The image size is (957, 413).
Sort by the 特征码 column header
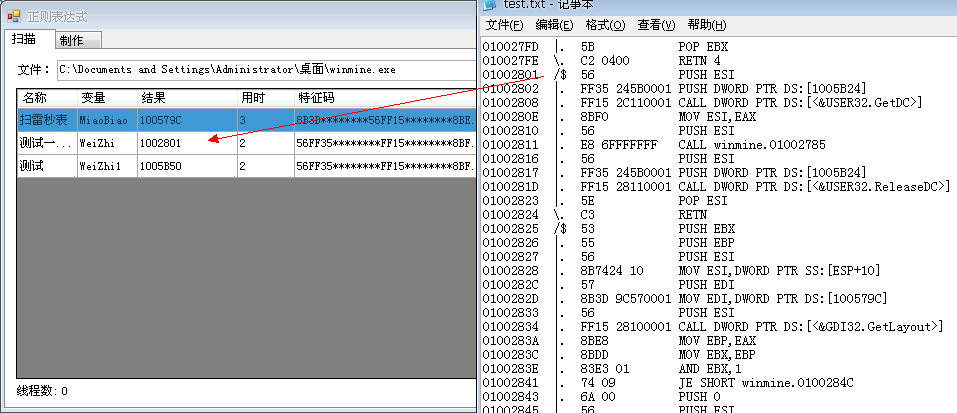coord(385,98)
